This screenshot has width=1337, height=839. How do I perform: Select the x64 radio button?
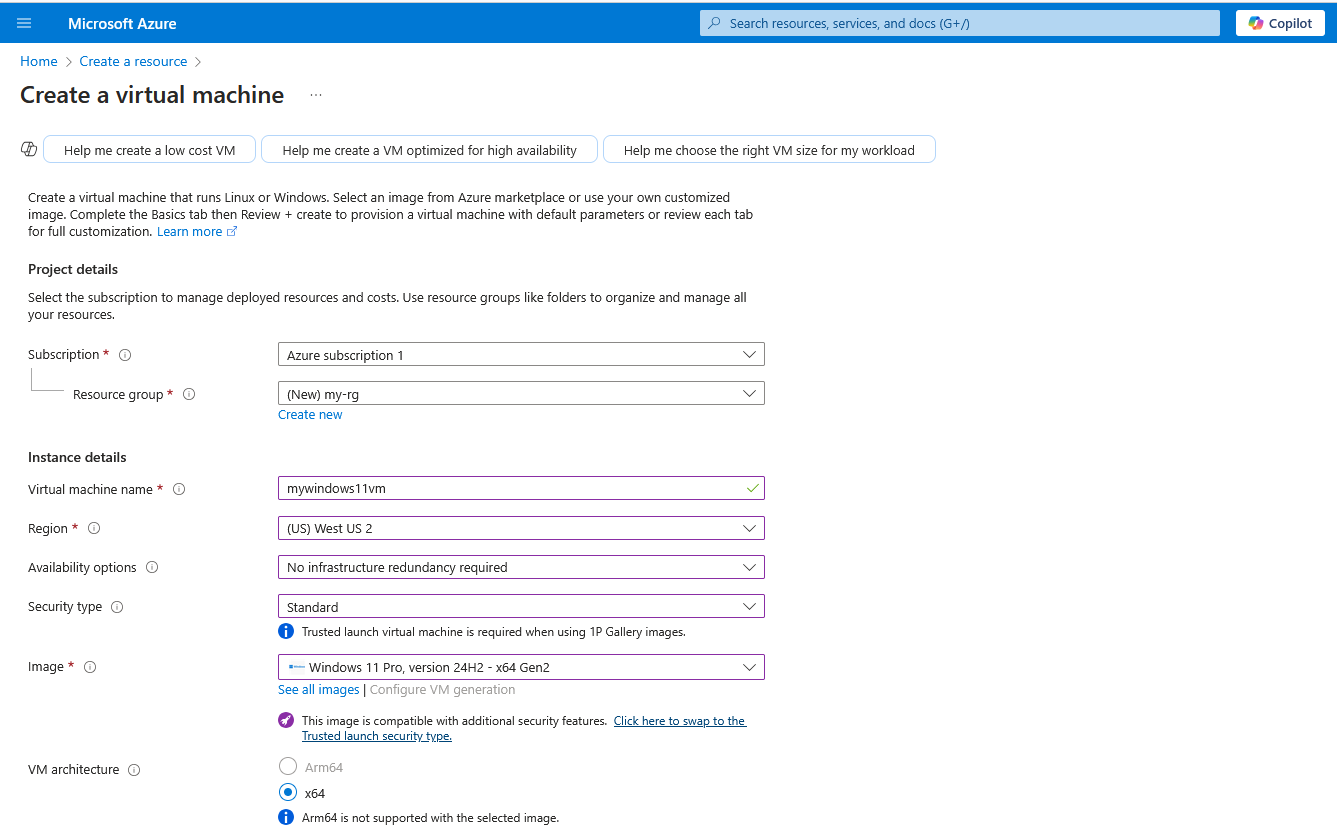point(288,792)
